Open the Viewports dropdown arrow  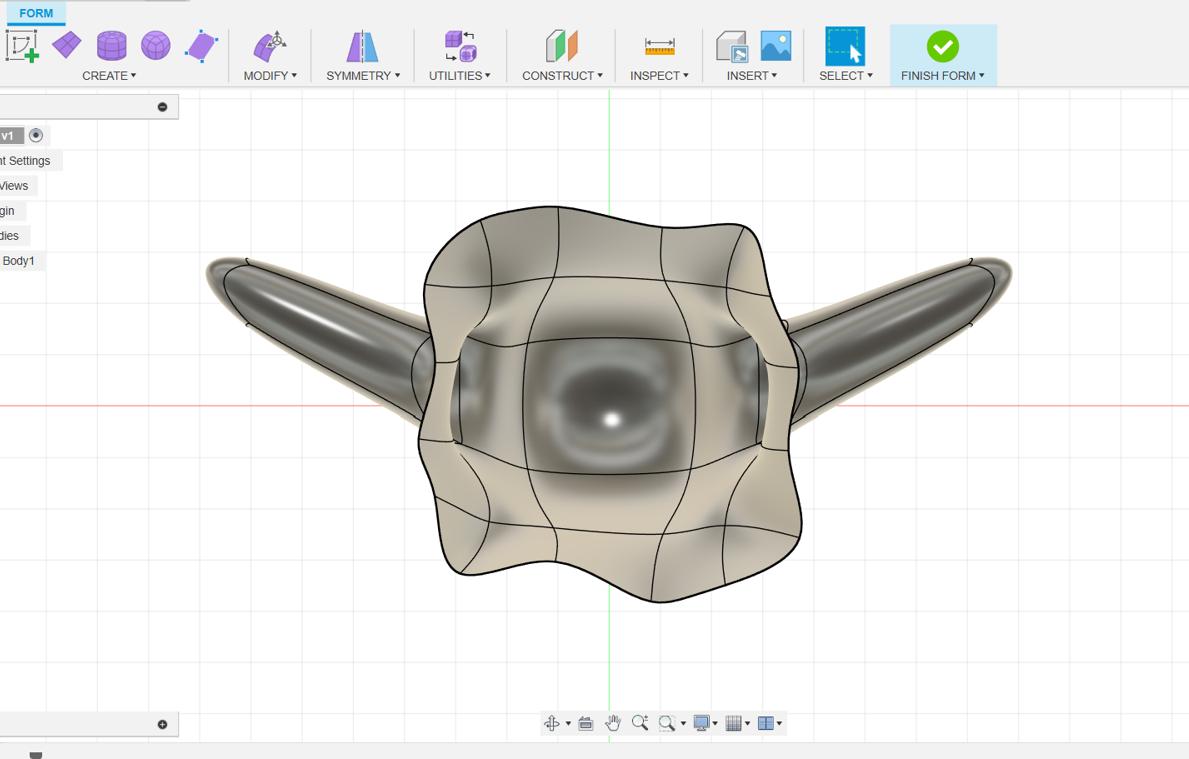point(780,723)
